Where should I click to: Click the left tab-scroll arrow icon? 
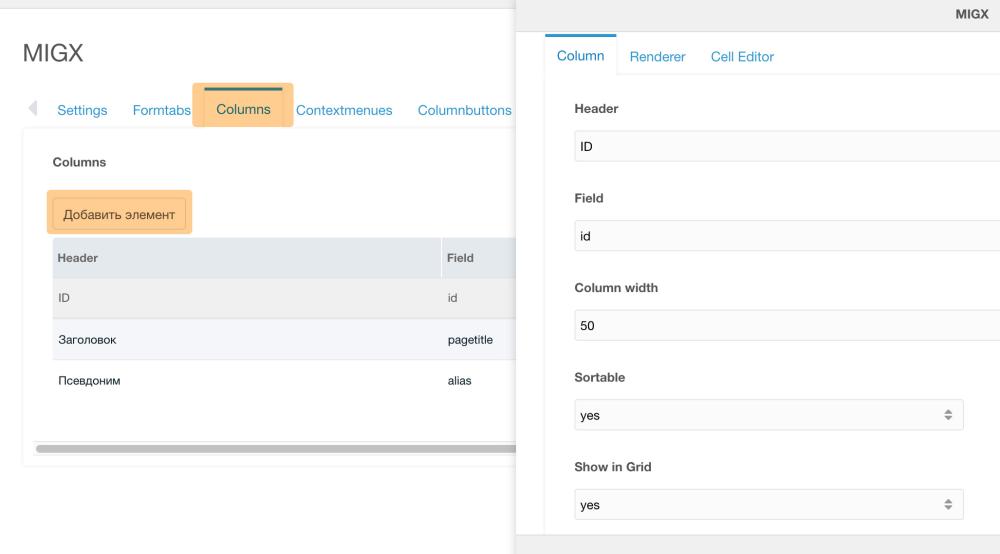coord(33,108)
